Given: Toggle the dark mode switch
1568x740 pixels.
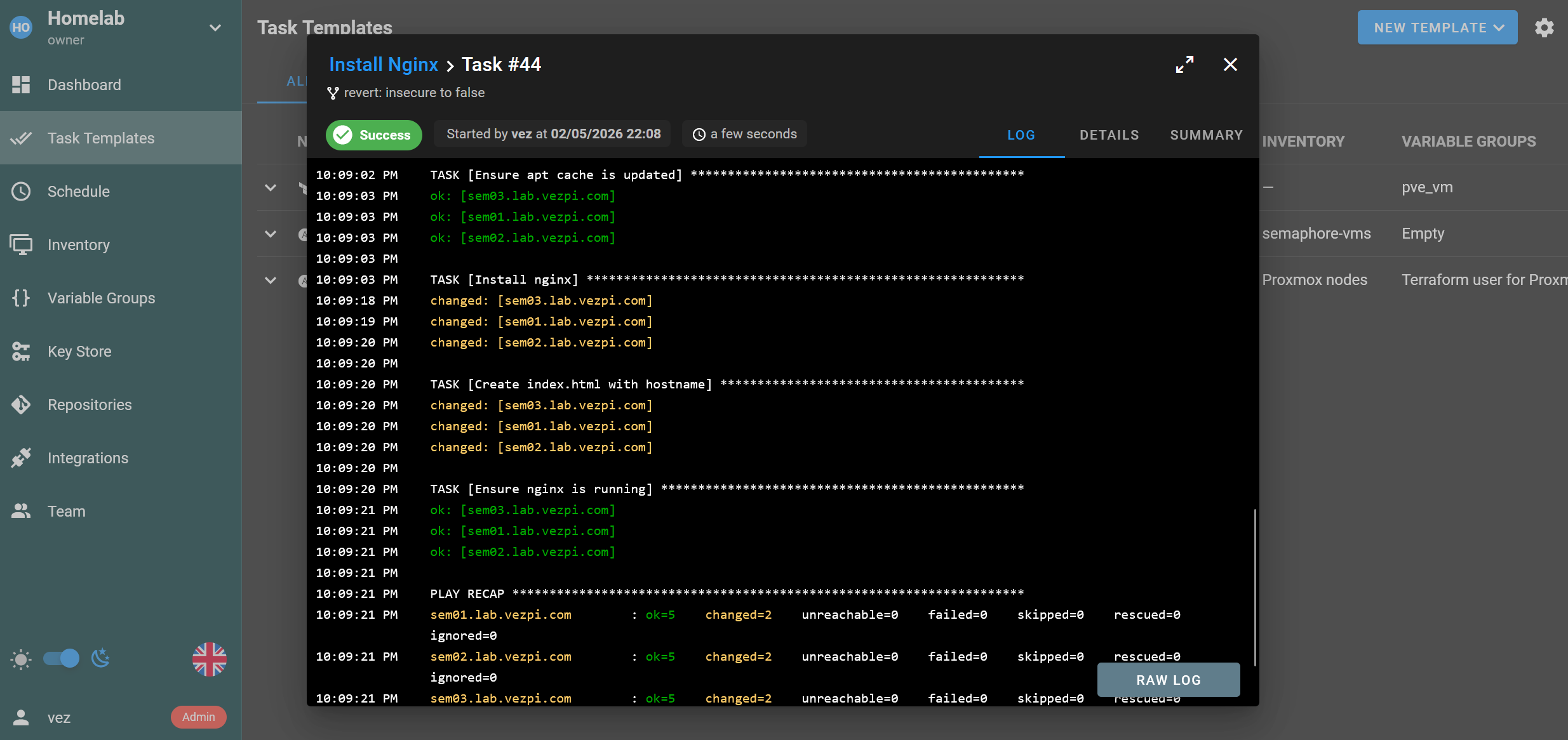Looking at the screenshot, I should [61, 658].
